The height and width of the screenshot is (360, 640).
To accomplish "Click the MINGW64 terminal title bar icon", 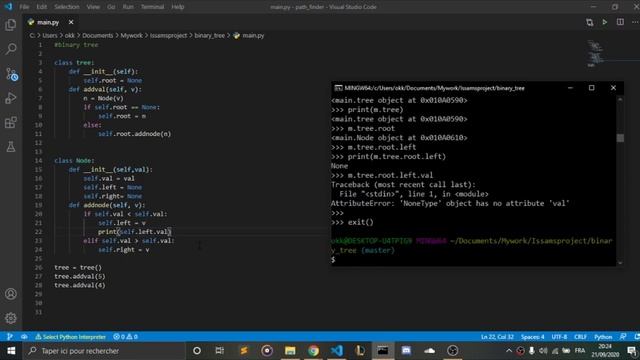I will click(338, 88).
